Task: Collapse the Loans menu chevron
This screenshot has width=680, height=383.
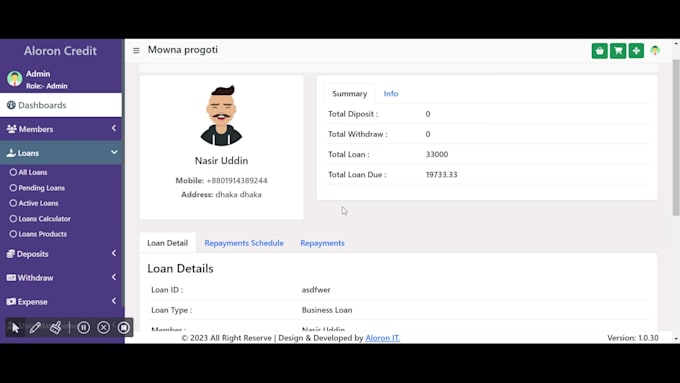Action: tap(114, 152)
